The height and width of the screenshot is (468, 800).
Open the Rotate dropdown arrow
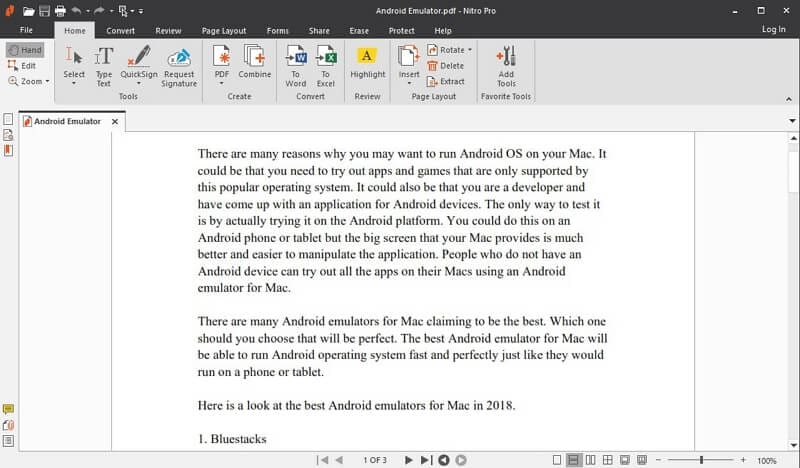coord(470,50)
